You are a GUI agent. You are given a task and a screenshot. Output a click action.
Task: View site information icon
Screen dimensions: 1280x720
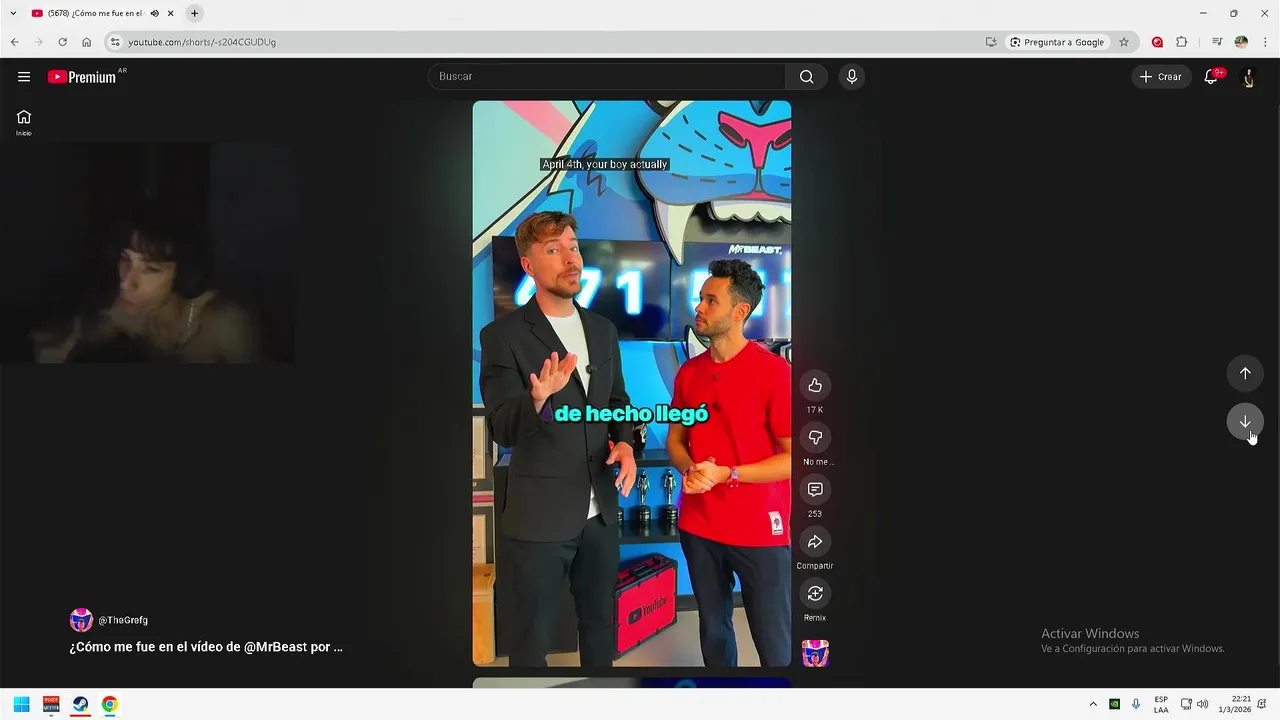[x=115, y=42]
